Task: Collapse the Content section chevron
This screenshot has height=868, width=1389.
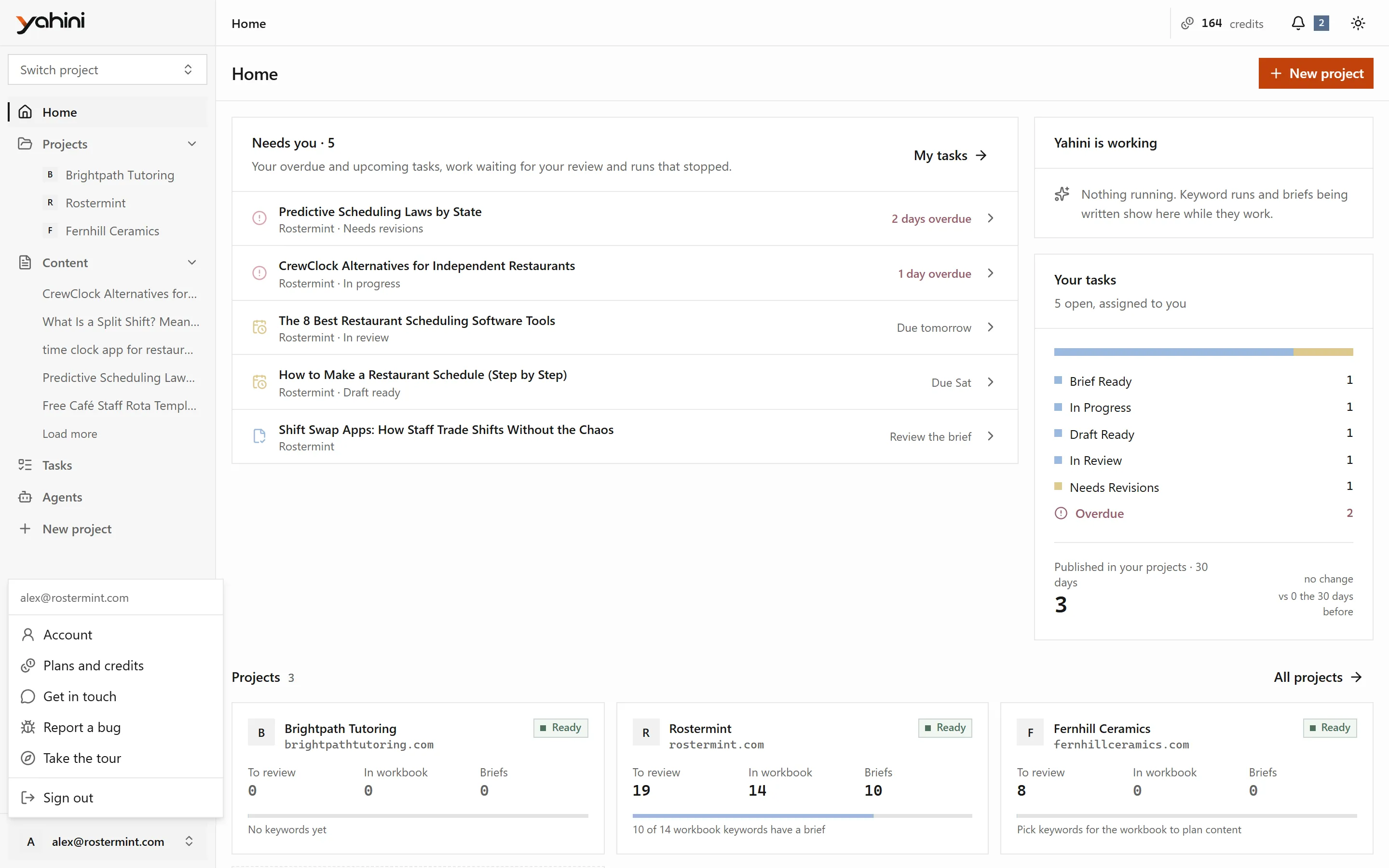Action: 191,262
